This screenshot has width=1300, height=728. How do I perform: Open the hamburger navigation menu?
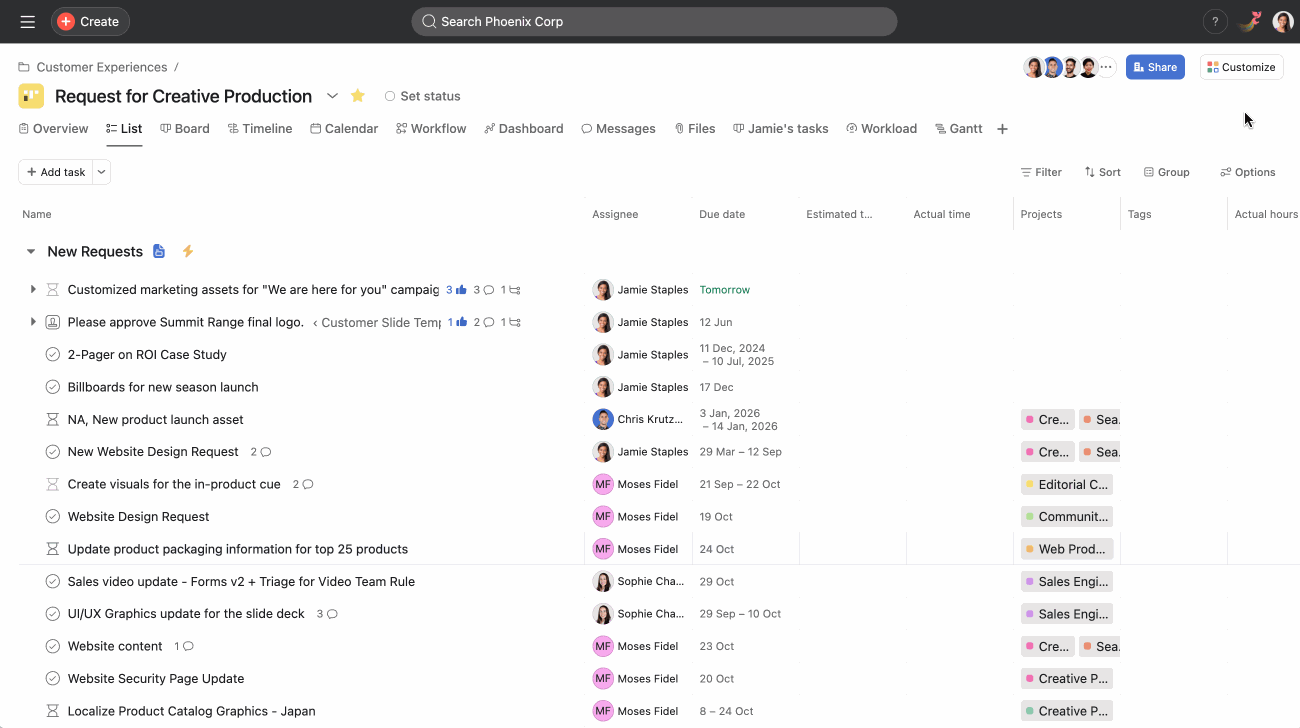(x=27, y=21)
